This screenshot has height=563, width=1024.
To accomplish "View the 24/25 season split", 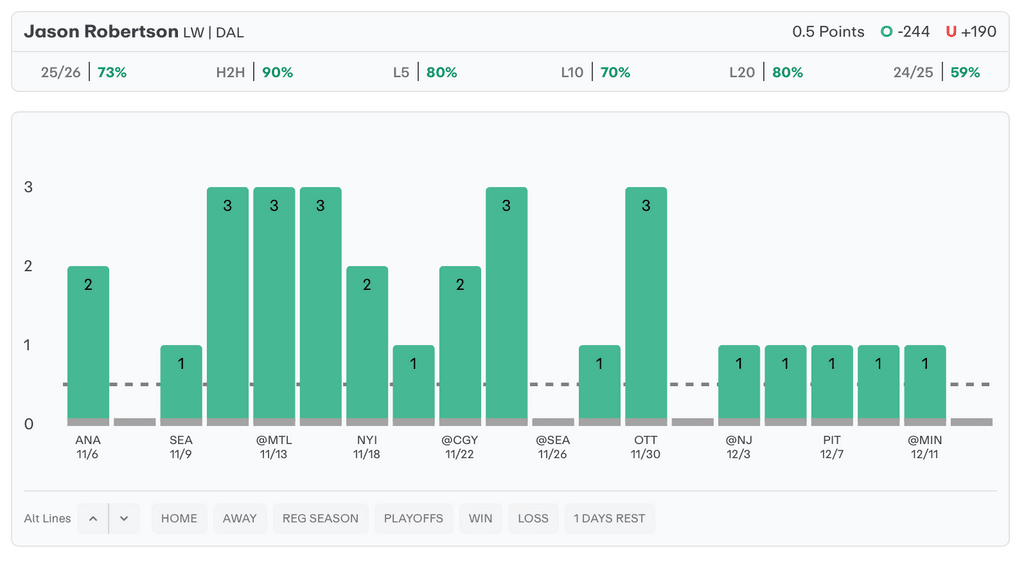I will coord(936,72).
